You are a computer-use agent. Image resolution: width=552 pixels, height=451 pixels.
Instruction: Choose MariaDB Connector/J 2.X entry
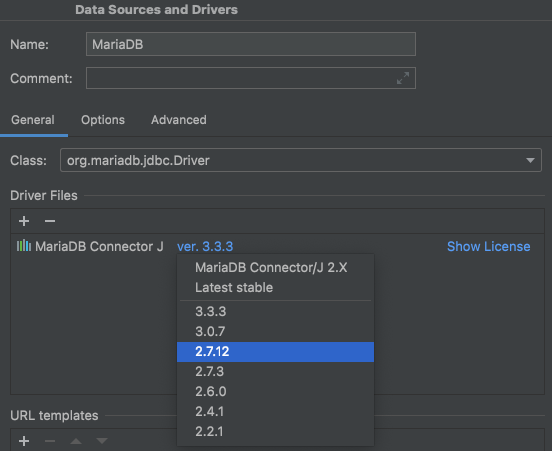(x=275, y=268)
